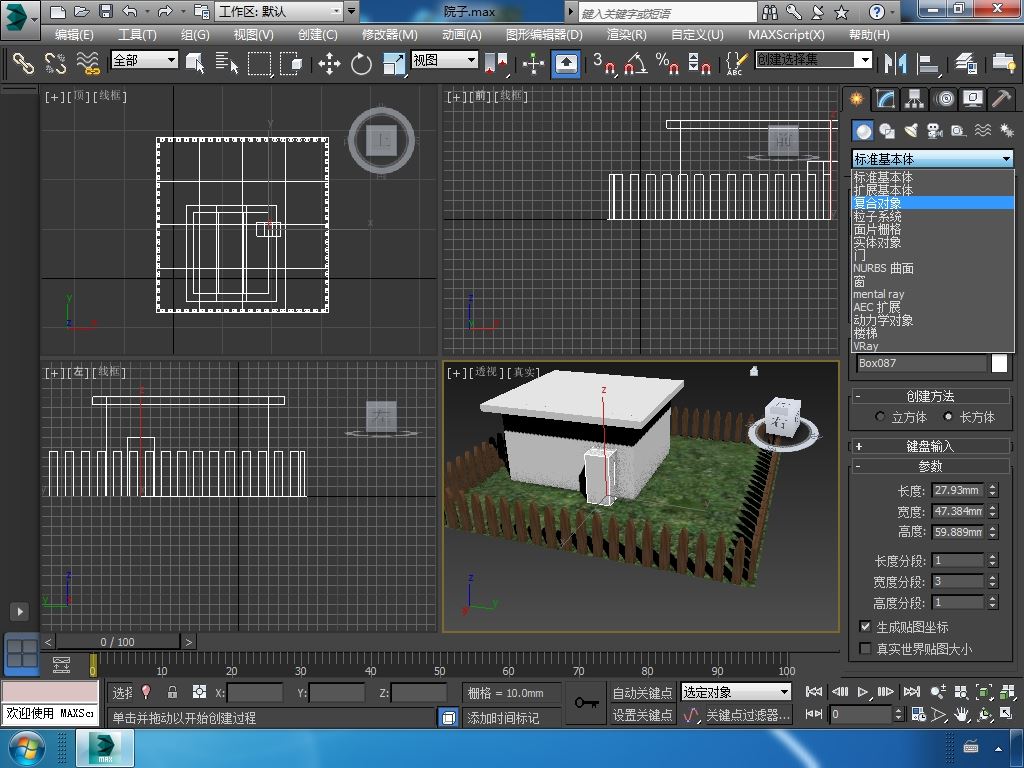Screen dimensions: 1024x768
Task: Open the Layer Manager icon
Action: pyautogui.click(x=965, y=63)
